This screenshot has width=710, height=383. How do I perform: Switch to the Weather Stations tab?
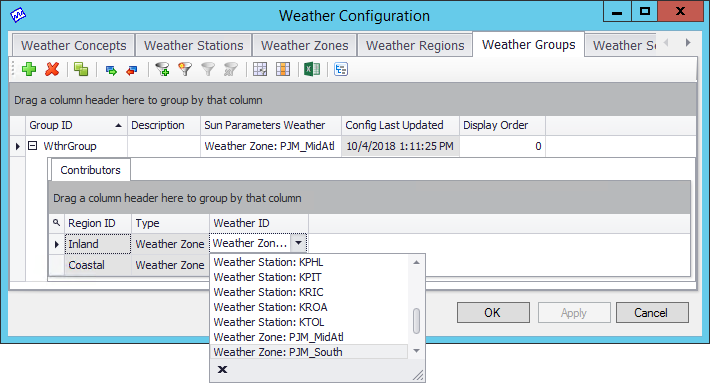coord(193,46)
